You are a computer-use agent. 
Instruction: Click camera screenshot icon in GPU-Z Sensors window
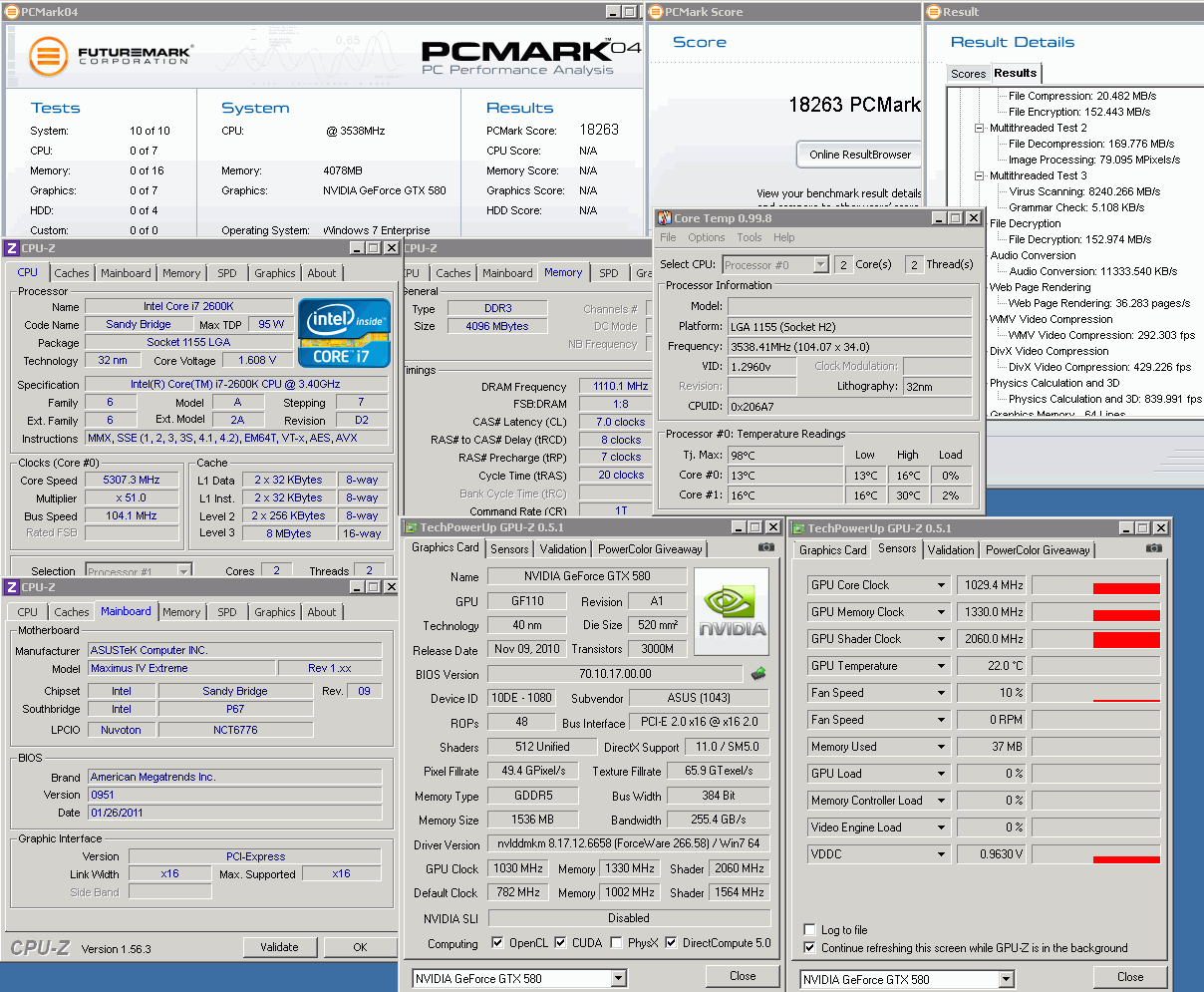(1153, 547)
